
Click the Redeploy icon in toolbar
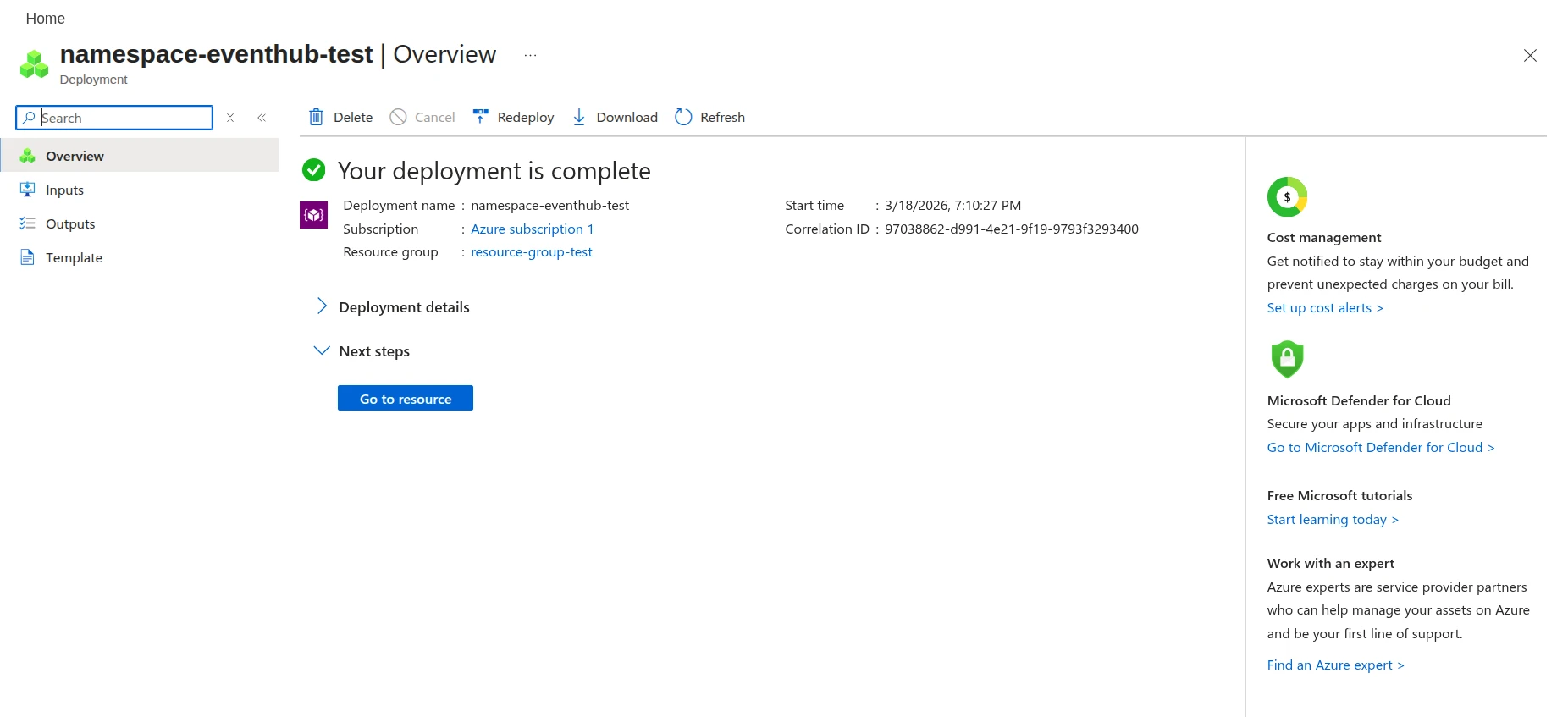click(x=480, y=117)
